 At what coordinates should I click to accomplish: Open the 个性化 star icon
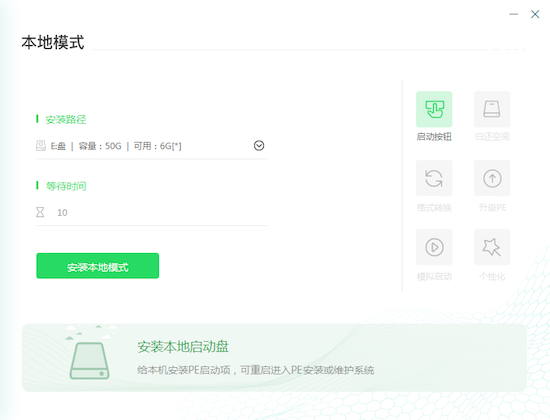[492, 247]
